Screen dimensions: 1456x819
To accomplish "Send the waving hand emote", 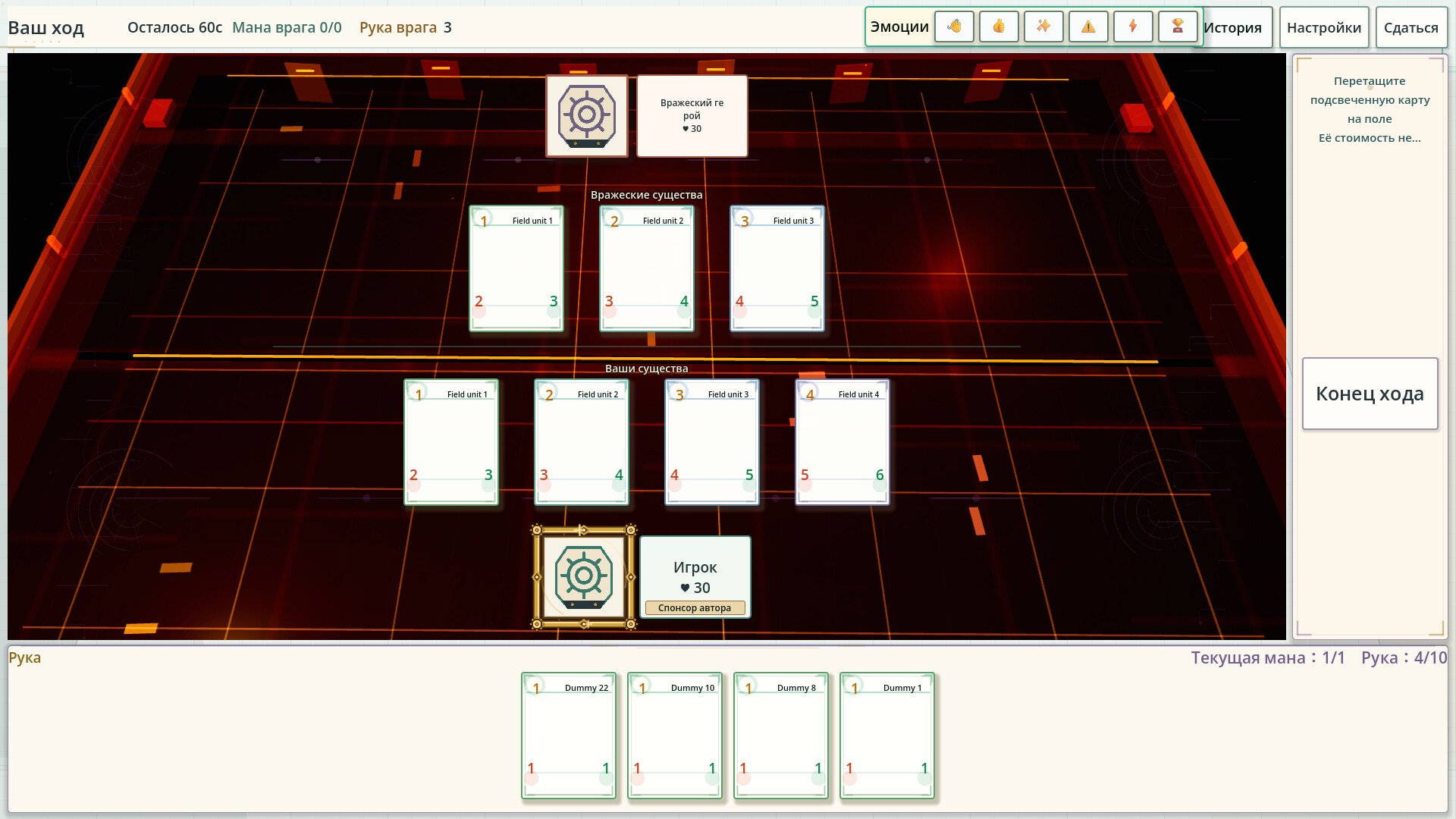I will 954,27.
